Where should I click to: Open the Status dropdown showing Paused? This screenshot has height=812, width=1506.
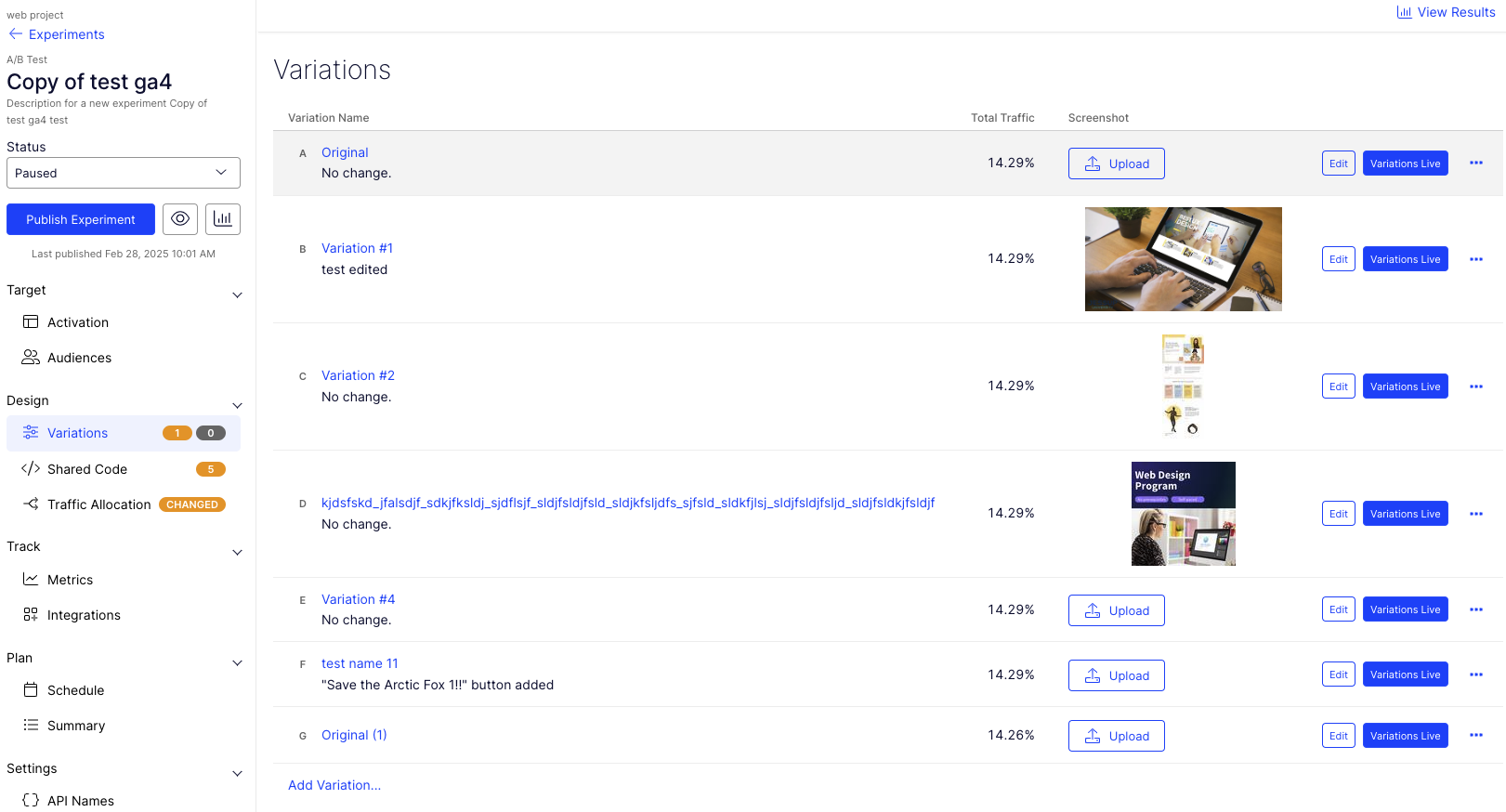click(x=123, y=173)
